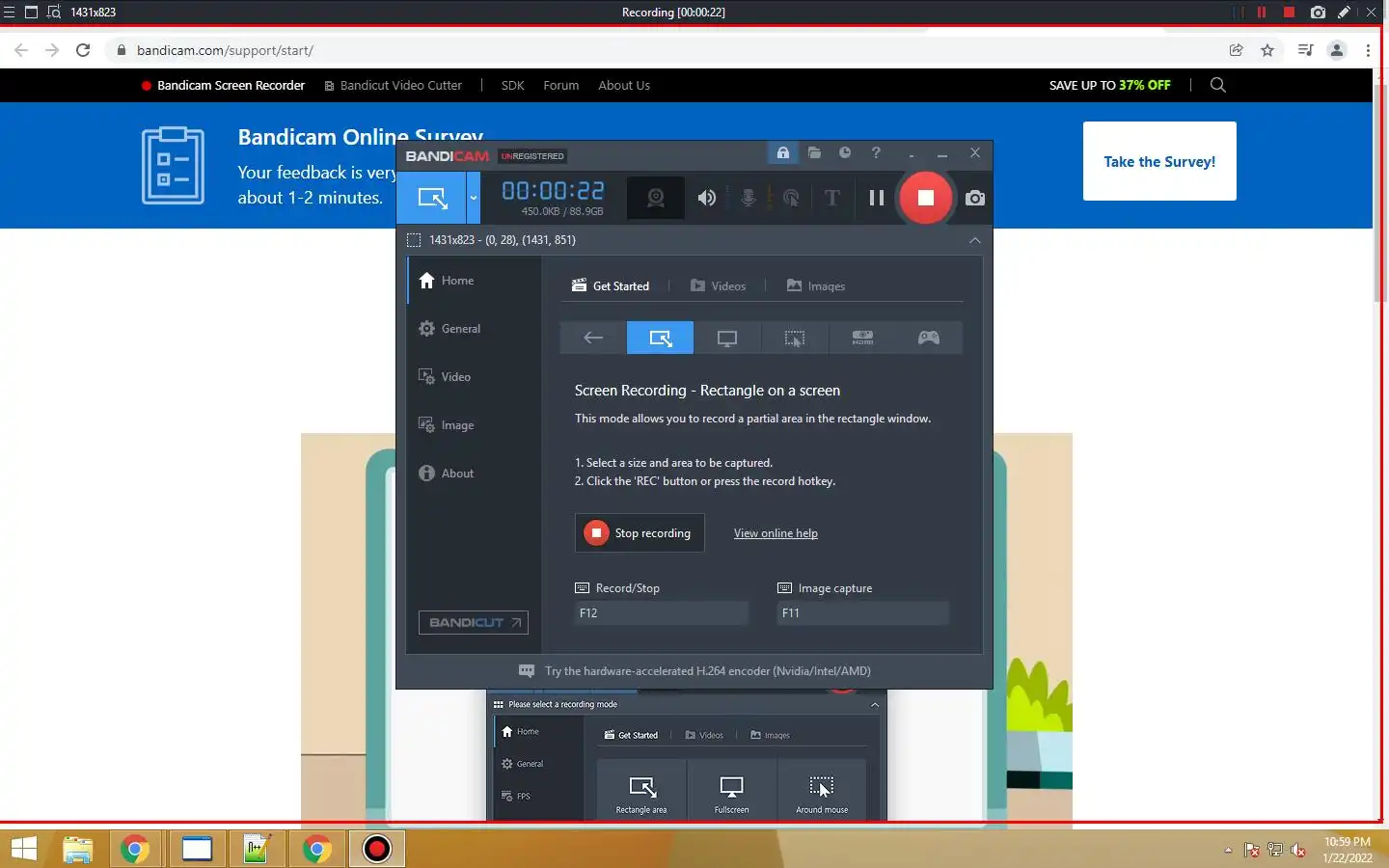Viewport: 1389px width, 868px height.
Task: Open the Image settings section
Action: [474, 425]
